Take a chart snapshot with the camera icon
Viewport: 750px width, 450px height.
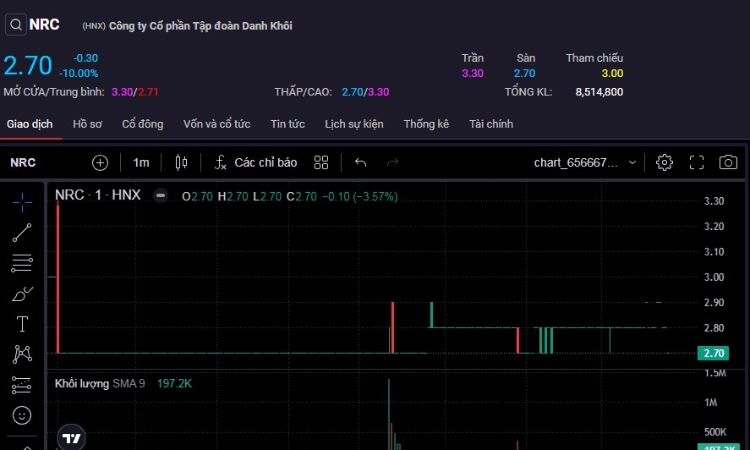728,163
